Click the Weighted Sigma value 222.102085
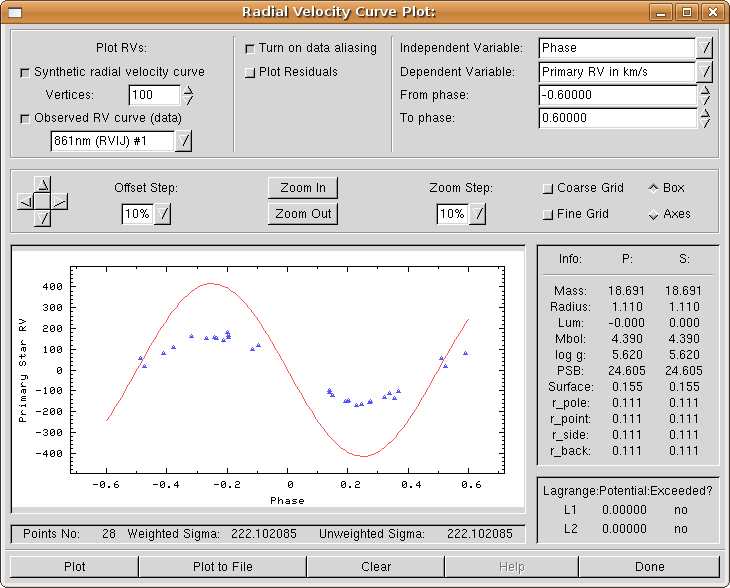 [x=264, y=534]
